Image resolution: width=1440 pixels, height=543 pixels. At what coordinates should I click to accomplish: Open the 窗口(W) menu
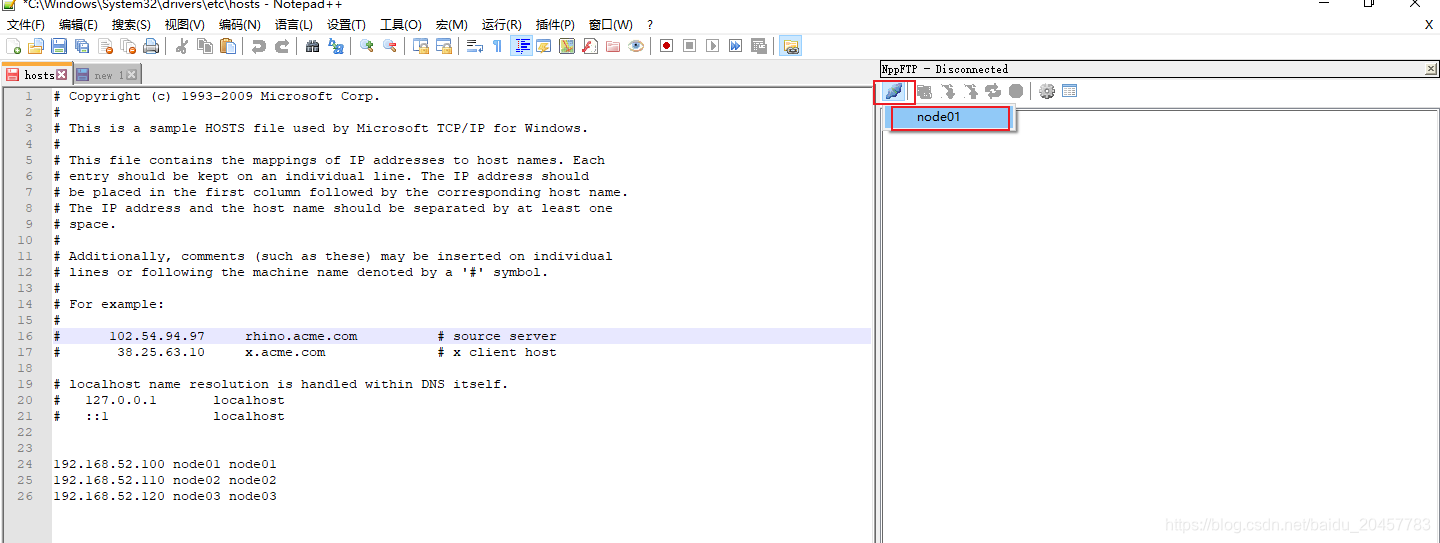[x=610, y=24]
